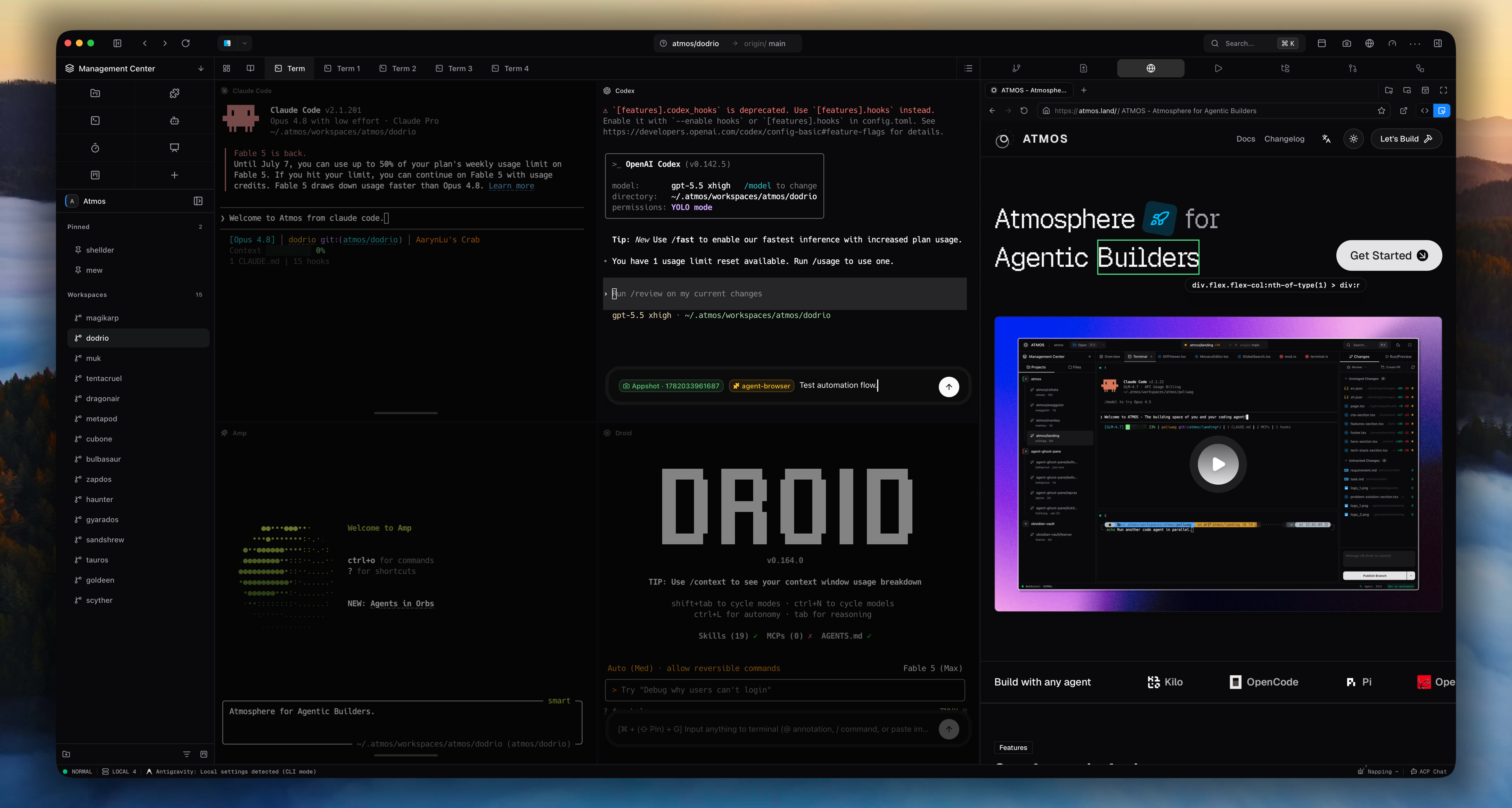Send the 'Test automation flow' message
Image resolution: width=1512 pixels, height=808 pixels.
[x=948, y=387]
